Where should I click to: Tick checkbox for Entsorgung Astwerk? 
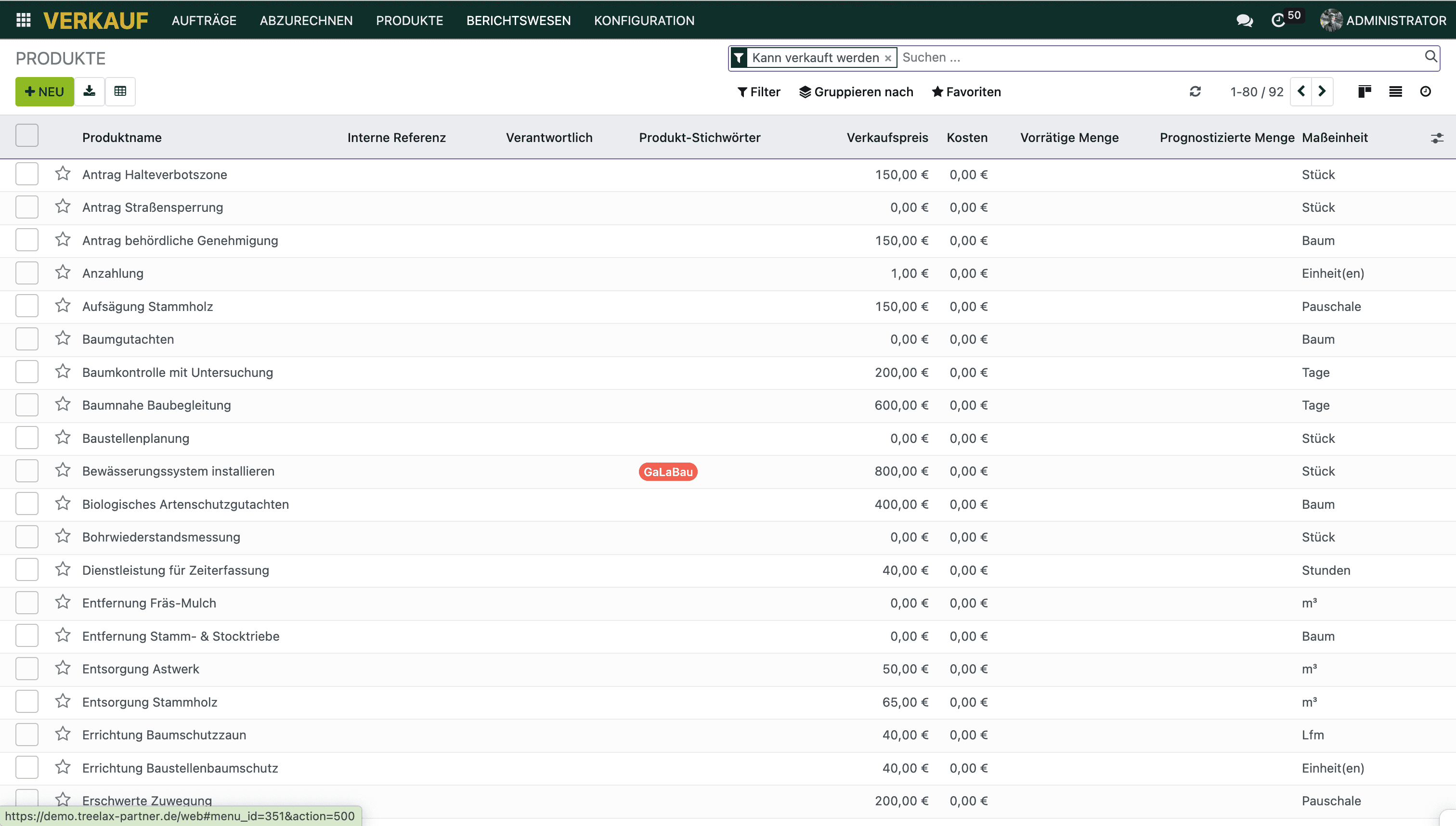tap(26, 669)
